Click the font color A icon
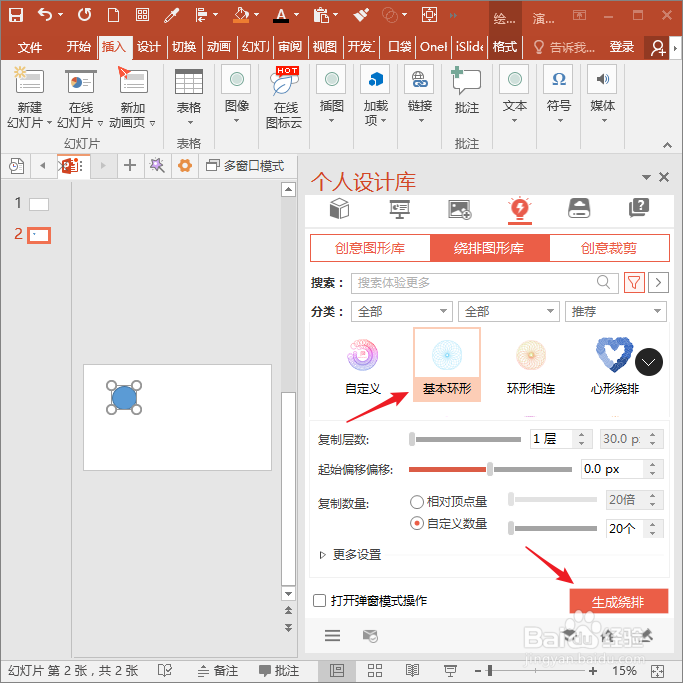Viewport: 683px width, 683px height. 281,15
